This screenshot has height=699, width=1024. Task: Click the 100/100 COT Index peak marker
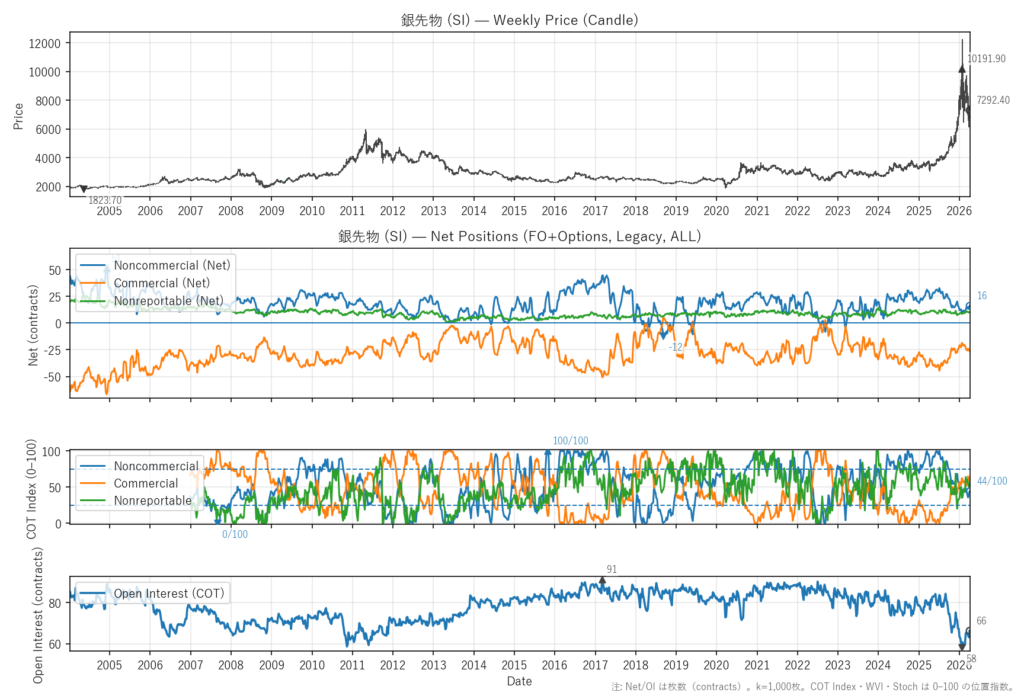tap(547, 452)
